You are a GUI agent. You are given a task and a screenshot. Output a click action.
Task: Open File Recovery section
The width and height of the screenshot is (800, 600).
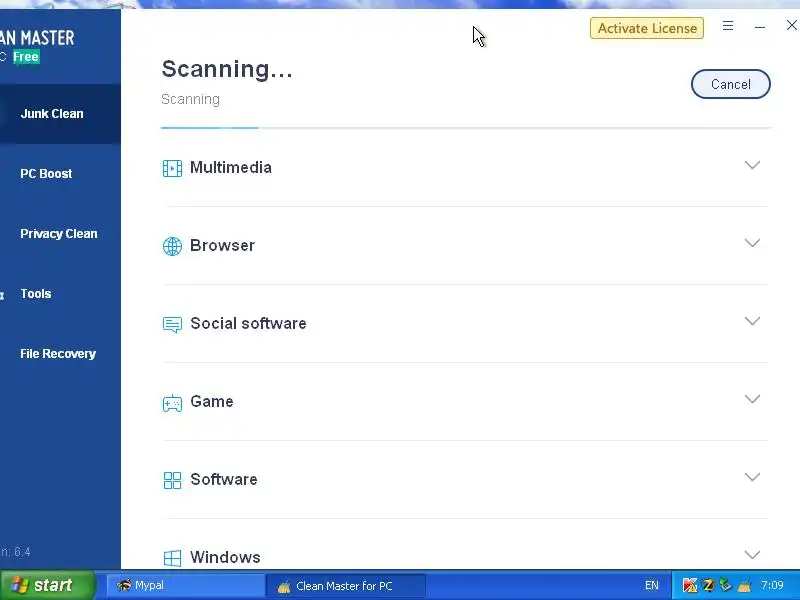(60, 354)
